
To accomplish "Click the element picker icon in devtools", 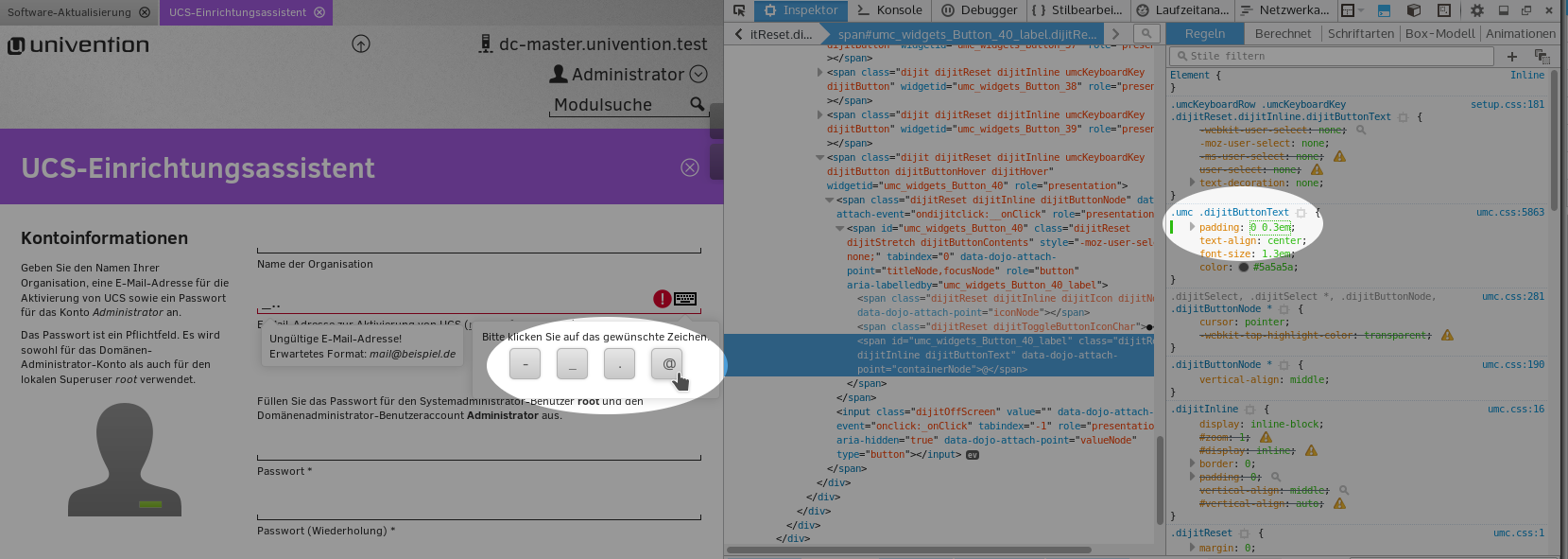I will point(739,10).
